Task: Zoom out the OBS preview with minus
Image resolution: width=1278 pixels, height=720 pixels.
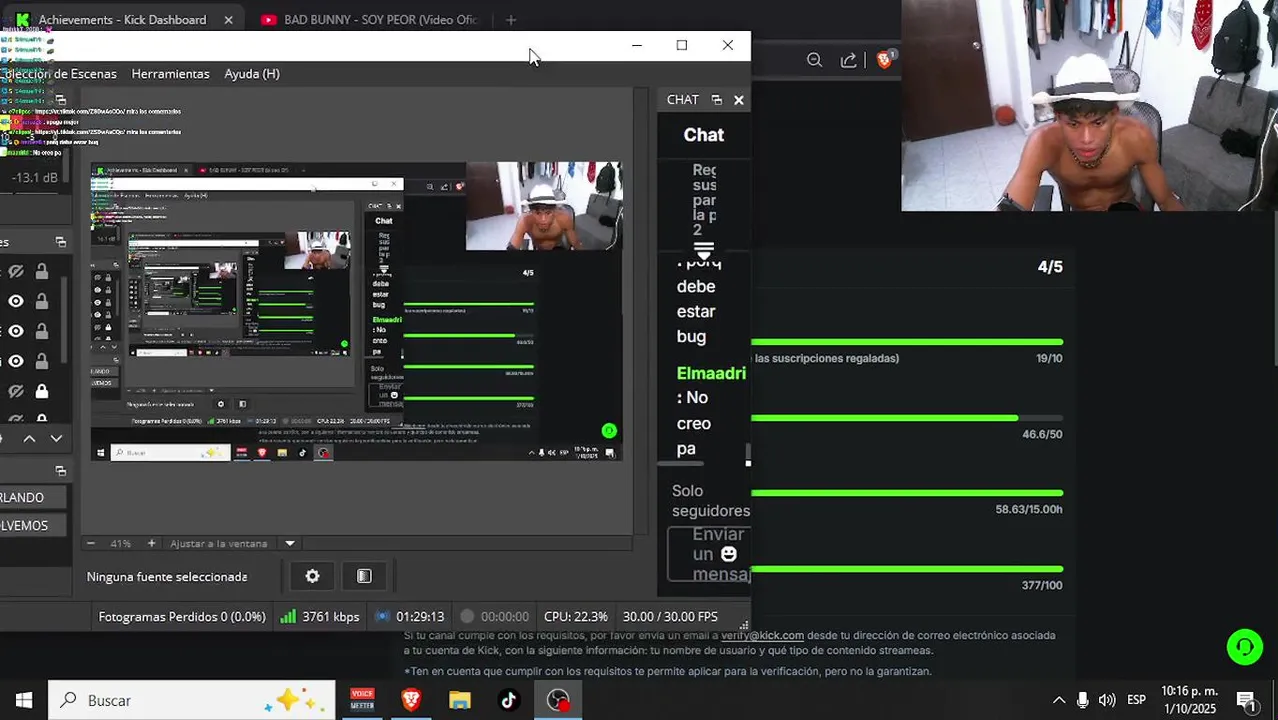Action: (91, 543)
